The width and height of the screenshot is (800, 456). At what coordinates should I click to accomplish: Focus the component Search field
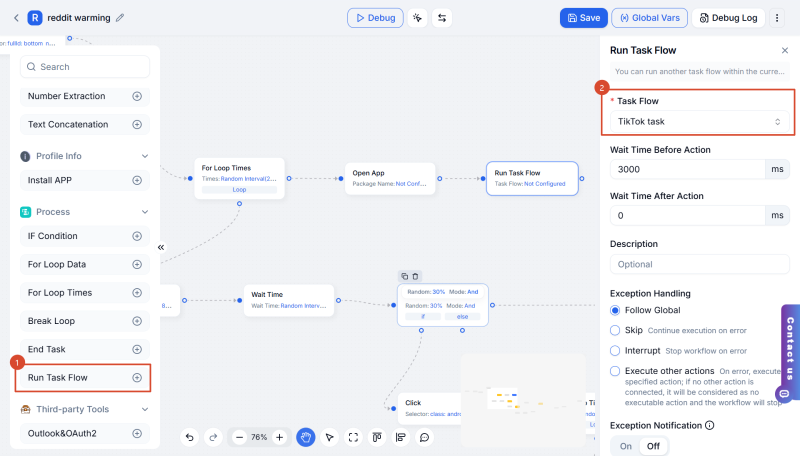click(85, 67)
